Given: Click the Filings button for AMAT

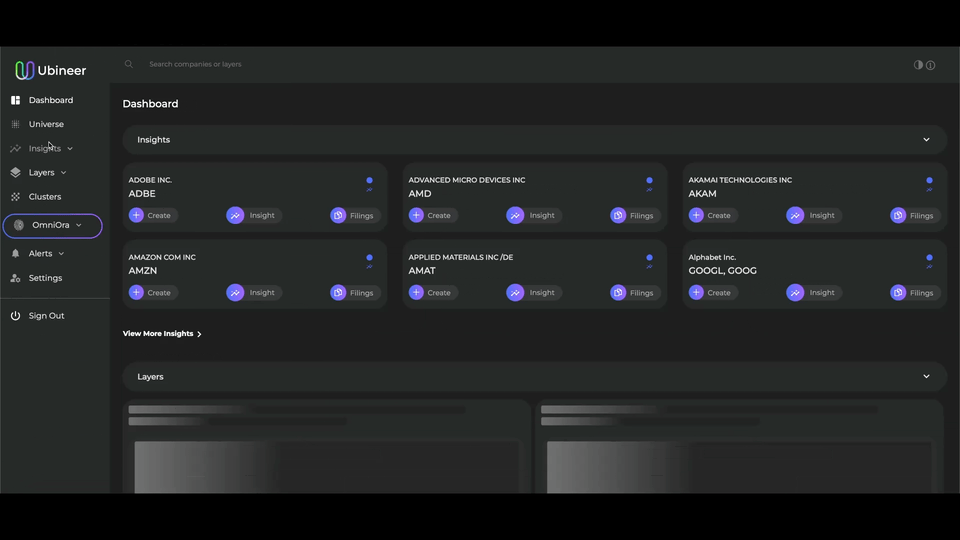Looking at the screenshot, I should 635,293.
